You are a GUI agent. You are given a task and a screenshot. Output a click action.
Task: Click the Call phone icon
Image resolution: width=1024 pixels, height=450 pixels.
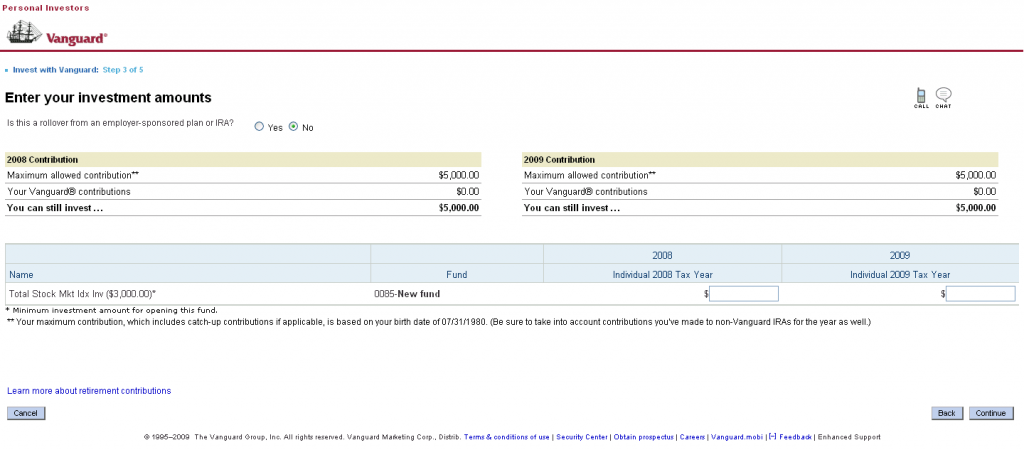(921, 96)
